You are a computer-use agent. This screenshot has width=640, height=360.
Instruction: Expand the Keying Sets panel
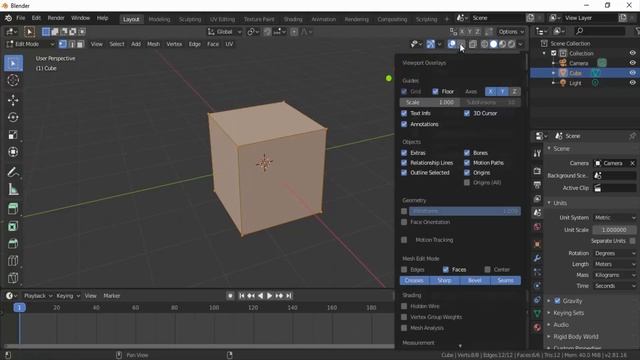point(568,313)
